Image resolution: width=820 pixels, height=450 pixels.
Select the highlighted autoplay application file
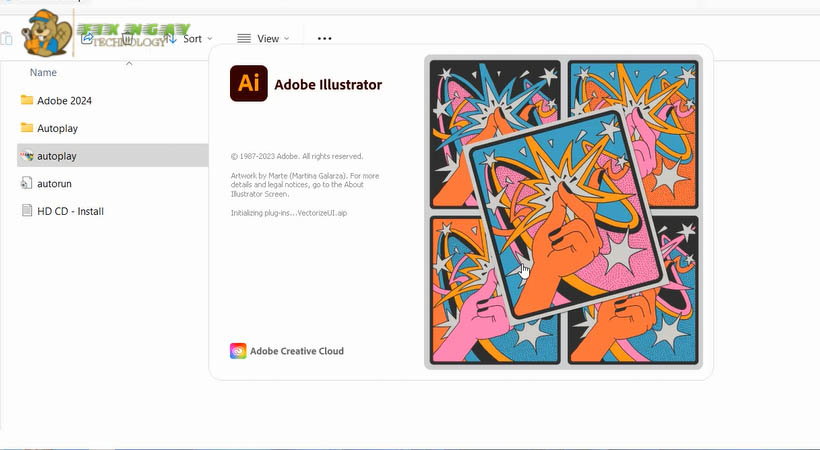[x=57, y=156]
